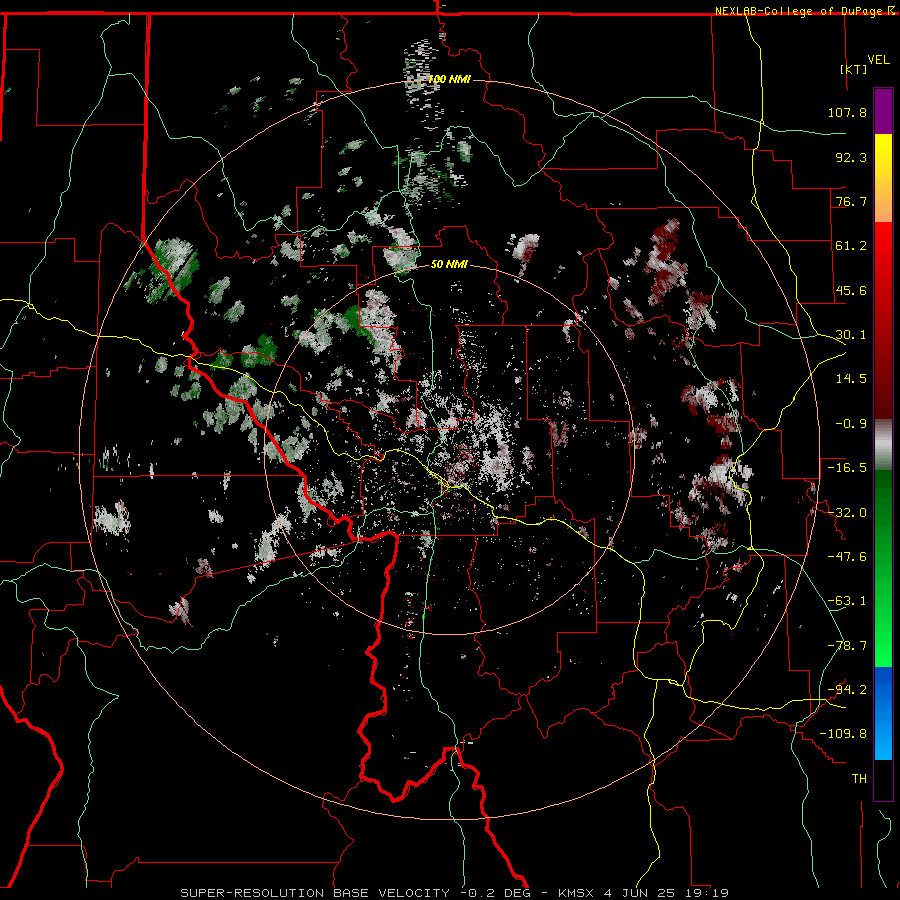
Task: Click the purple top segment of color bar
Action: (x=883, y=111)
